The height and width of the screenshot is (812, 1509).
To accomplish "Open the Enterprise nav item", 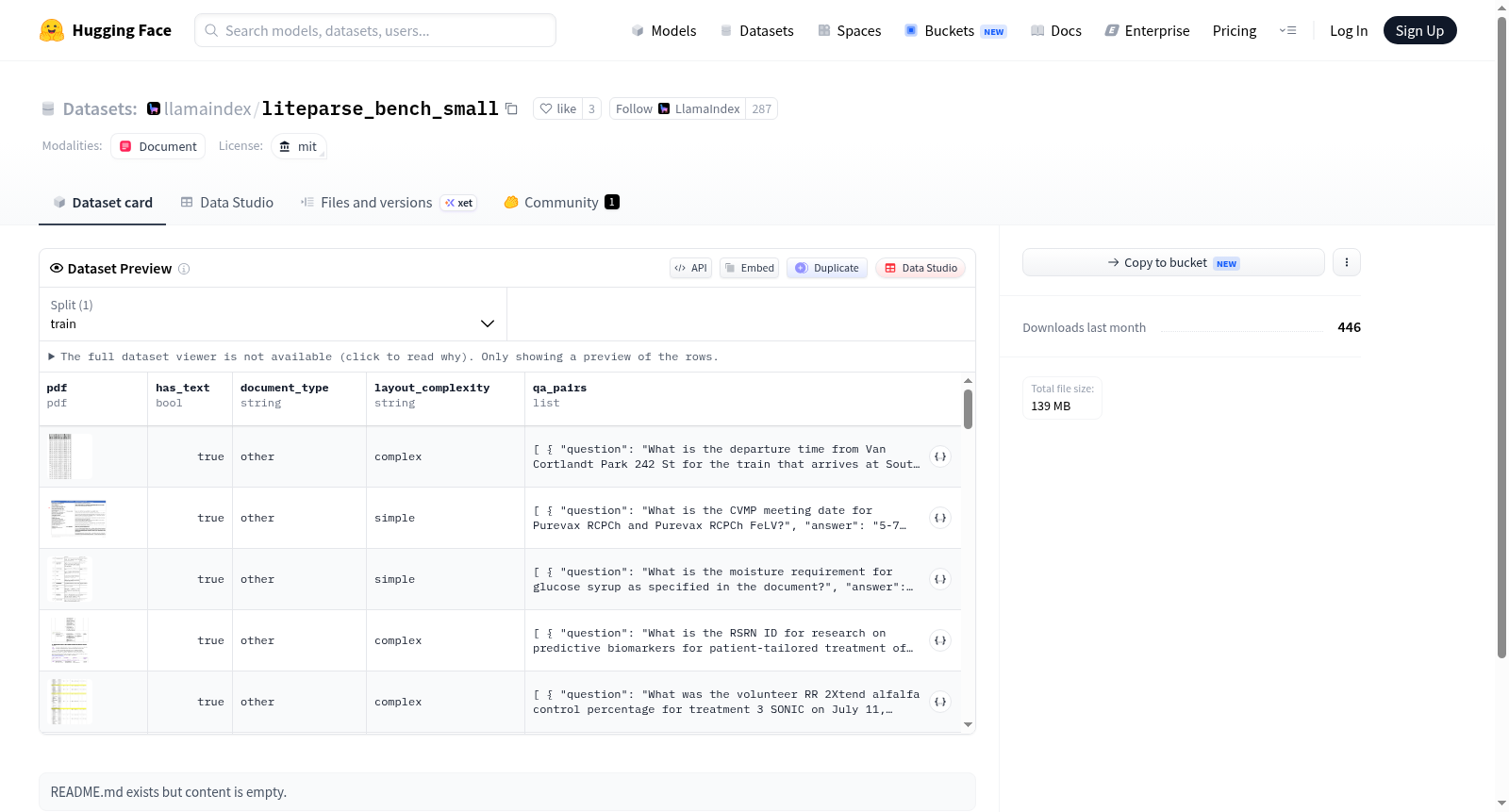I will pos(1148,30).
